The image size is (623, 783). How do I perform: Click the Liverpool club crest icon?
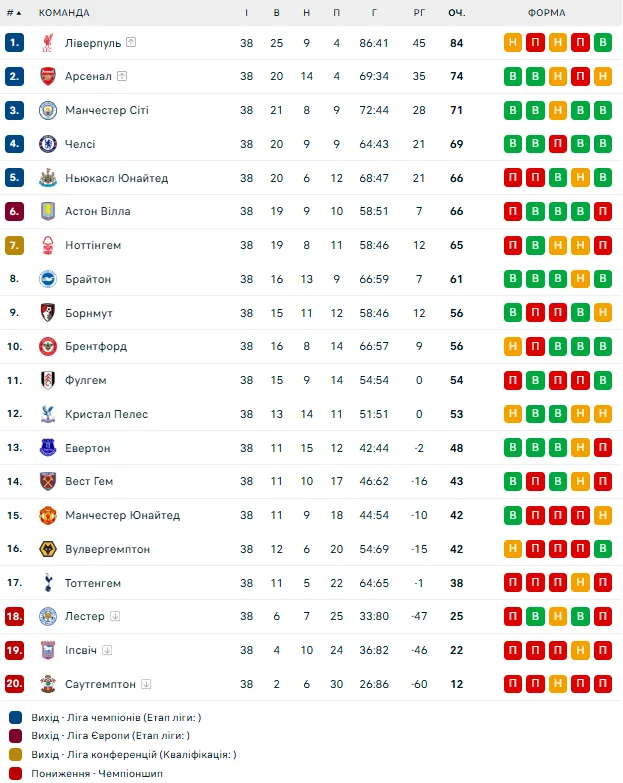pos(48,43)
